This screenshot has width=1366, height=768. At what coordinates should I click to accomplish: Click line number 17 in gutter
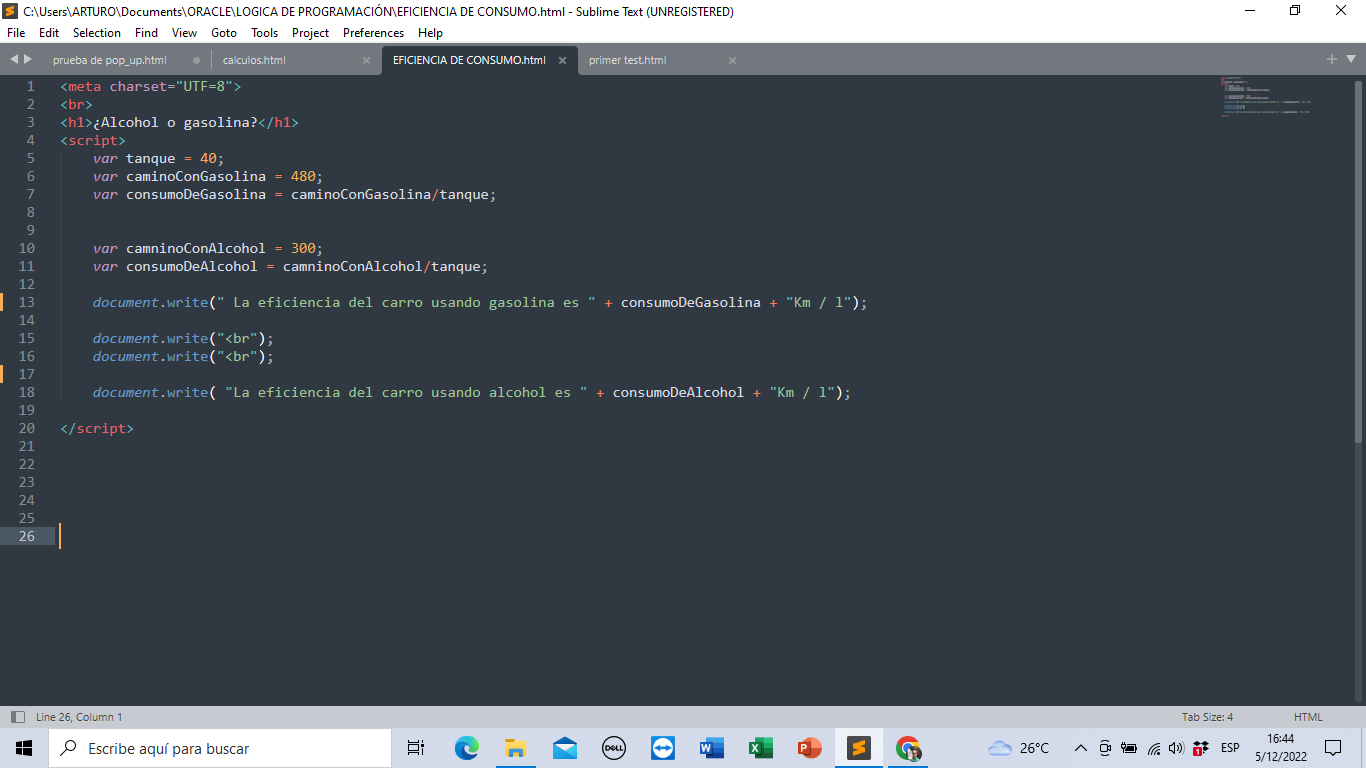tap(26, 374)
